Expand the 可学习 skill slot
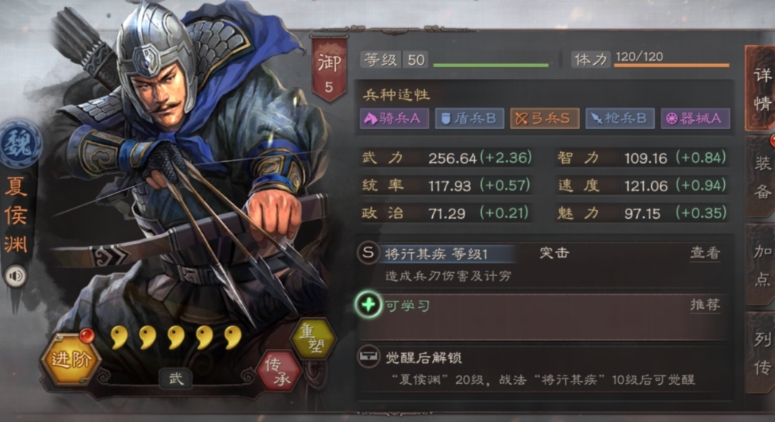Viewport: 775px width, 423px height. tap(542, 316)
